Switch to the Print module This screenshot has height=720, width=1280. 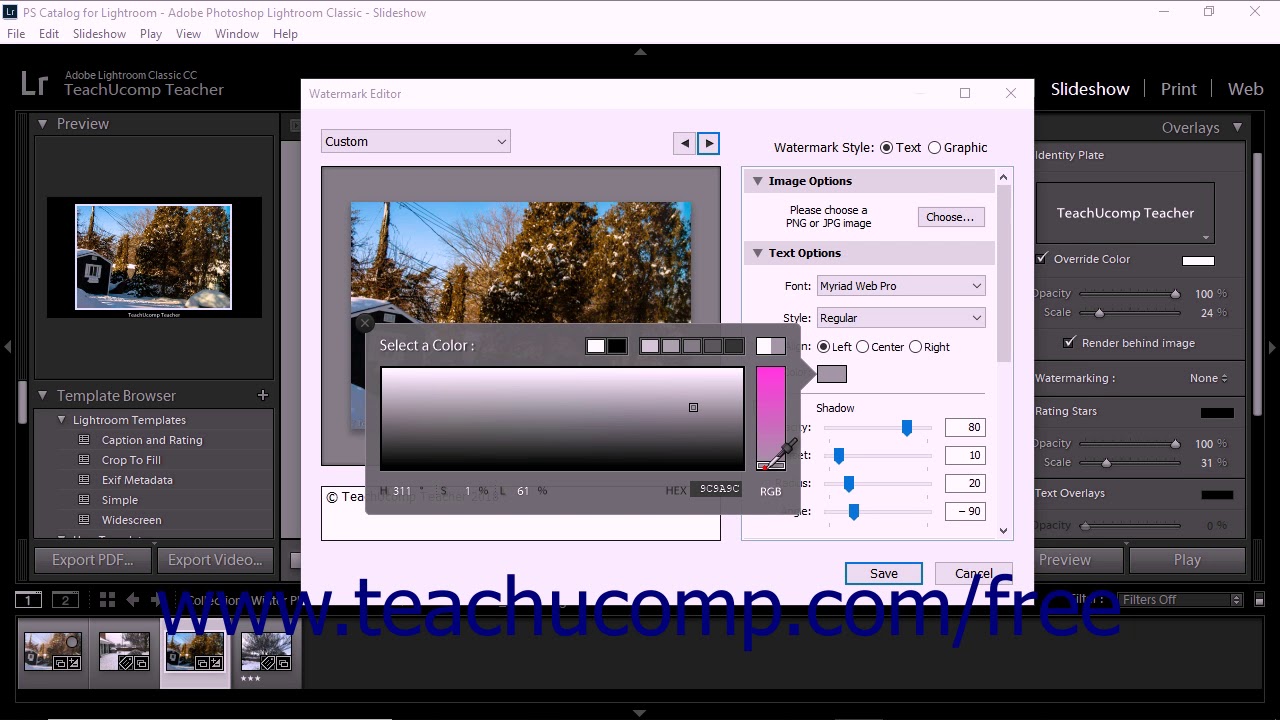[1178, 89]
